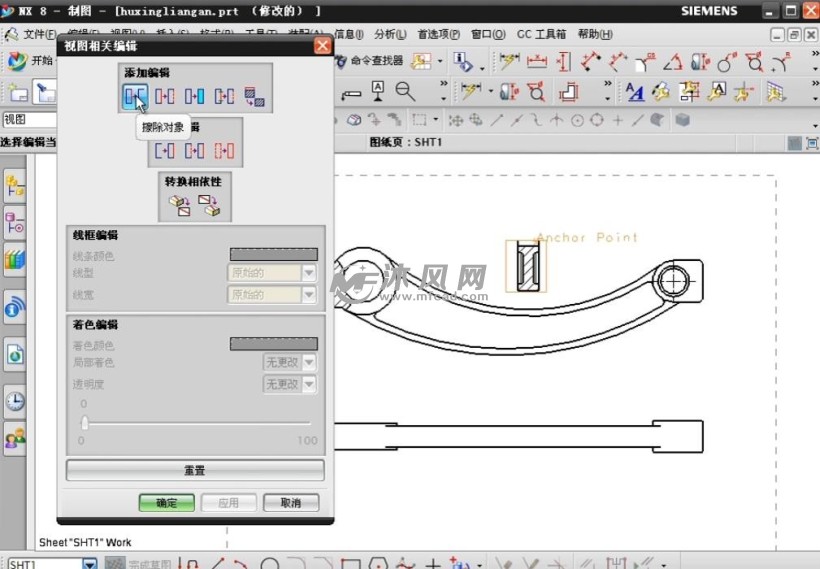Click the sectioned bushing detail view
The height and width of the screenshot is (569, 820).
click(526, 266)
